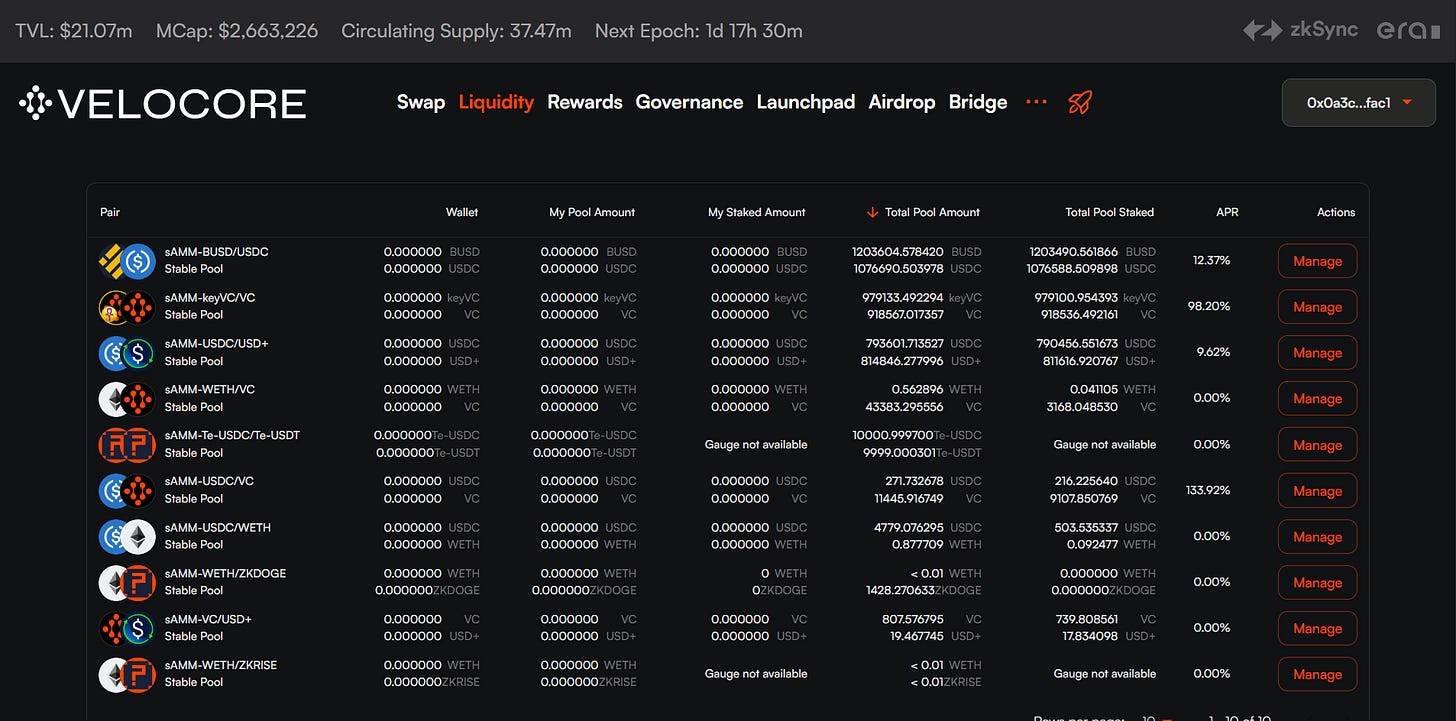Screen dimensions: 1456x721
Task: Click token icons of sAMM-USDC/USD+ pair
Action: coord(127,353)
